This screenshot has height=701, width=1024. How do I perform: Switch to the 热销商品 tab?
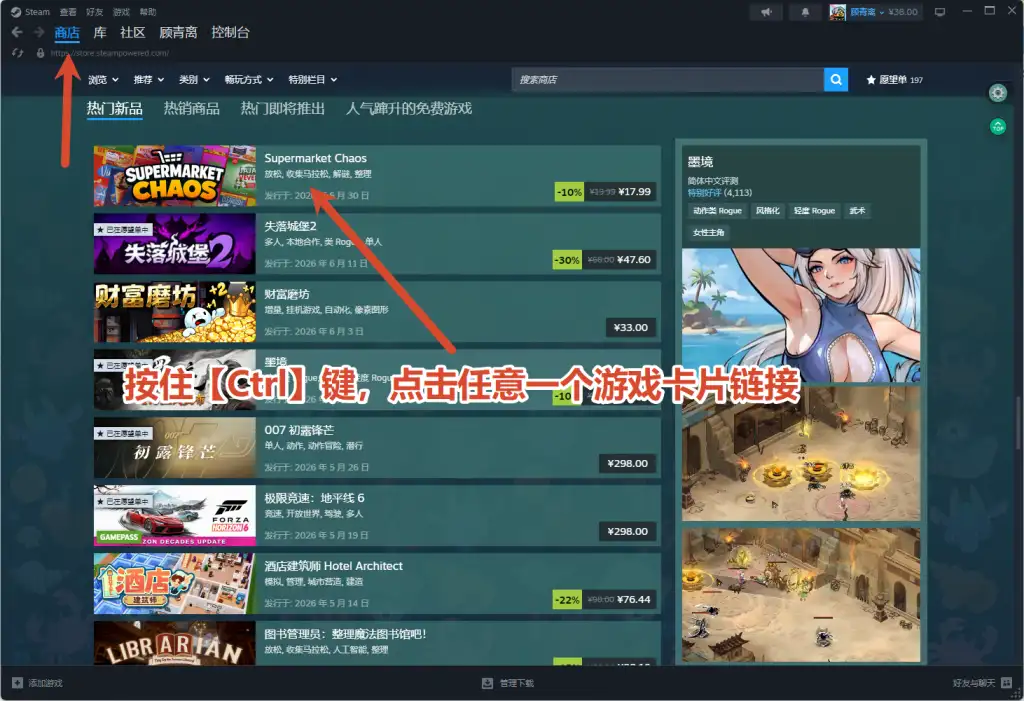pyautogui.click(x=191, y=108)
